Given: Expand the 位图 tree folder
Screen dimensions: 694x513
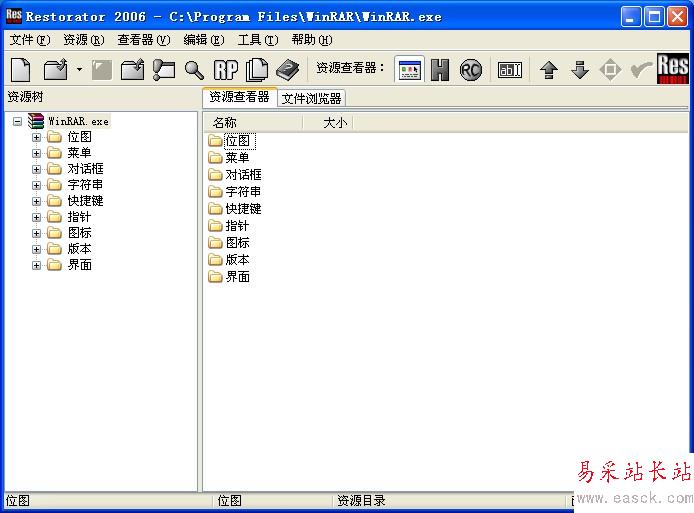Looking at the screenshot, I should (37, 137).
